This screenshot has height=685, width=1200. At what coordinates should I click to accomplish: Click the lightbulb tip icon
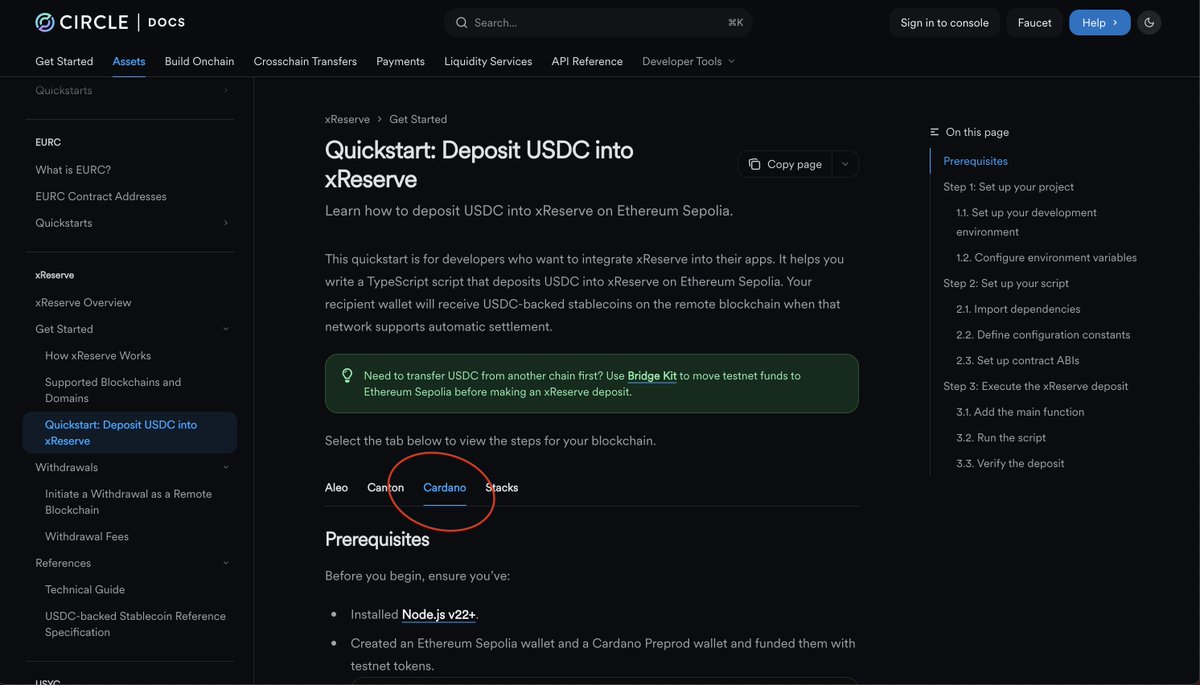pyautogui.click(x=347, y=376)
